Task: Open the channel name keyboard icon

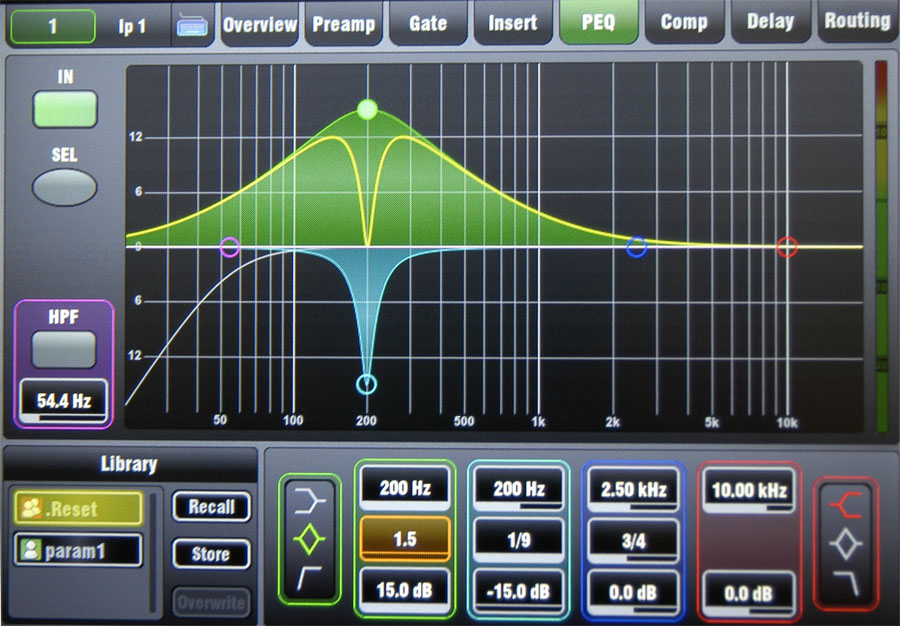Action: (x=190, y=26)
